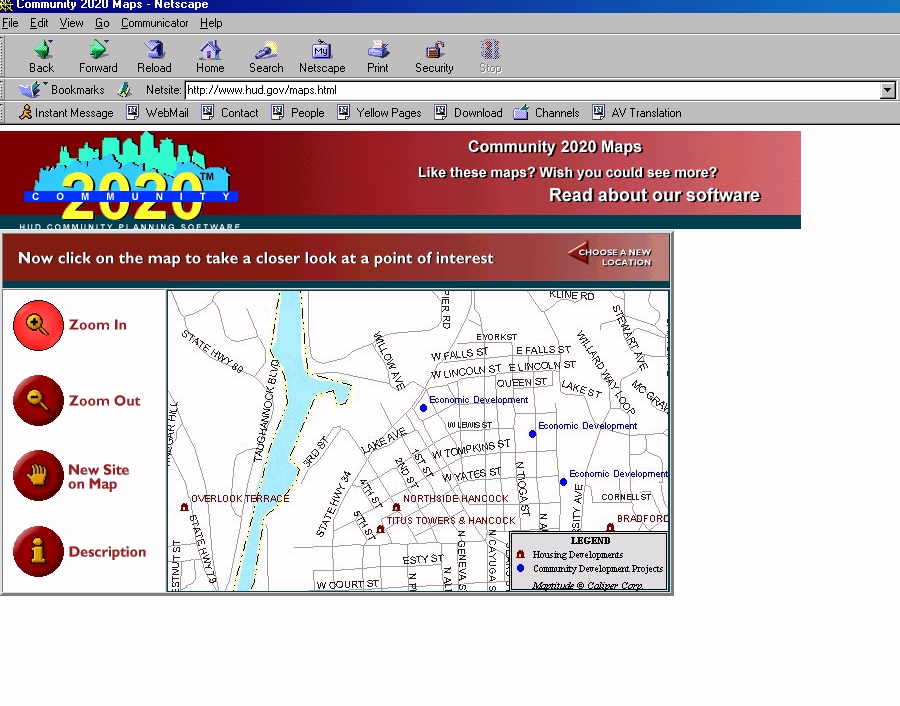This screenshot has height=706, width=900.
Task: Open the Channels personal toolbar item
Action: [556, 113]
